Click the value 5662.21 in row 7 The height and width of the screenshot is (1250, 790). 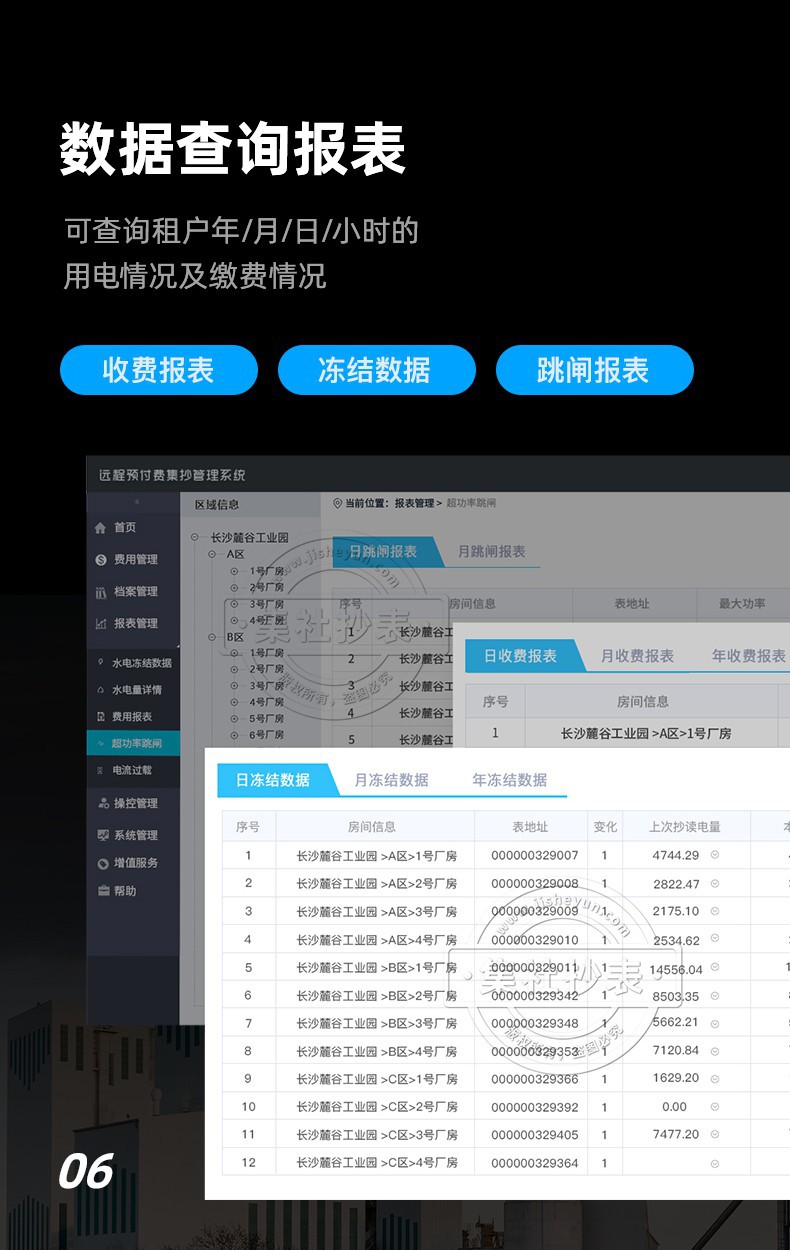675,1022
